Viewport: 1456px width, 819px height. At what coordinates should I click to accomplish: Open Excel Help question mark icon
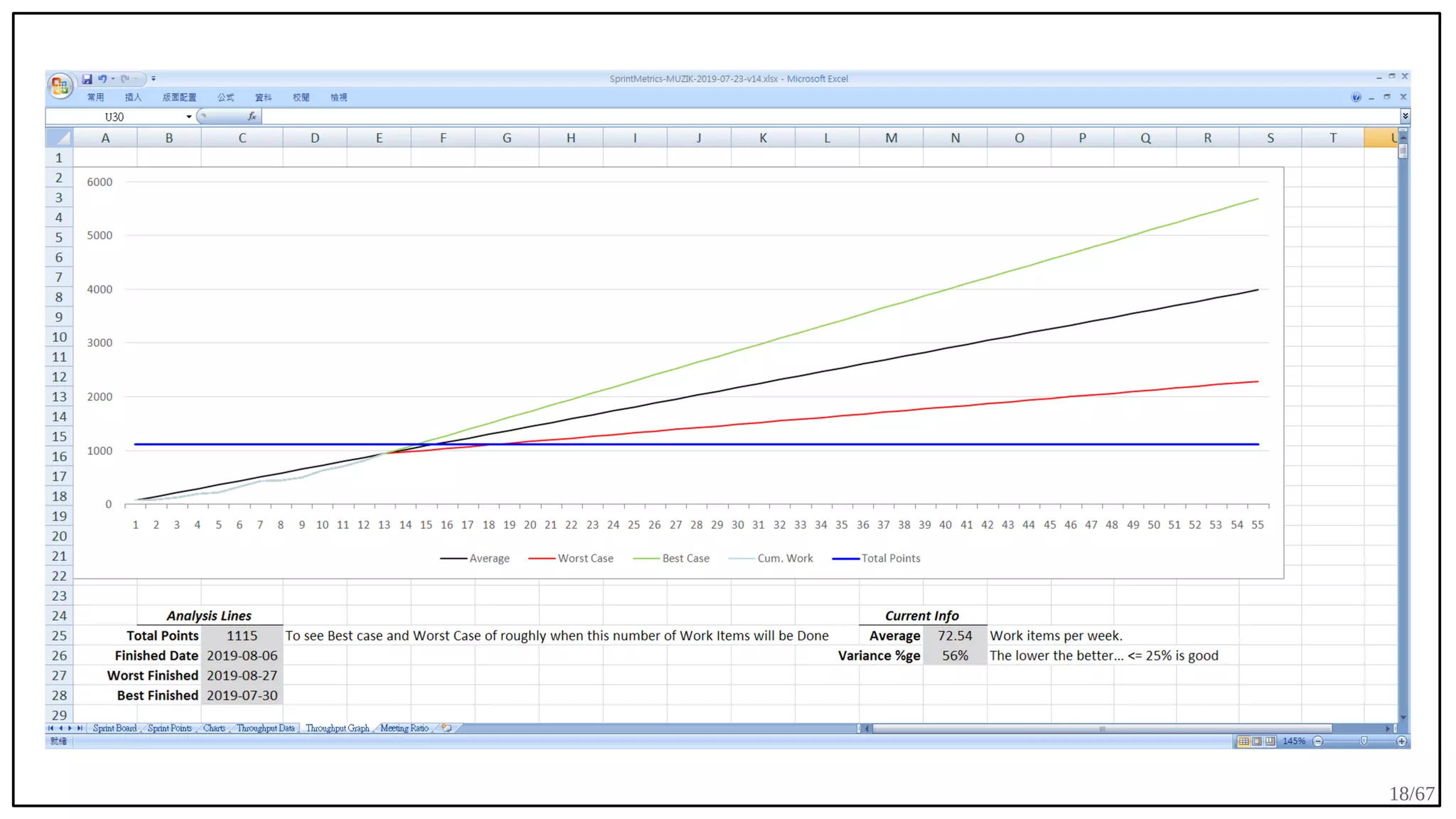point(1356,97)
